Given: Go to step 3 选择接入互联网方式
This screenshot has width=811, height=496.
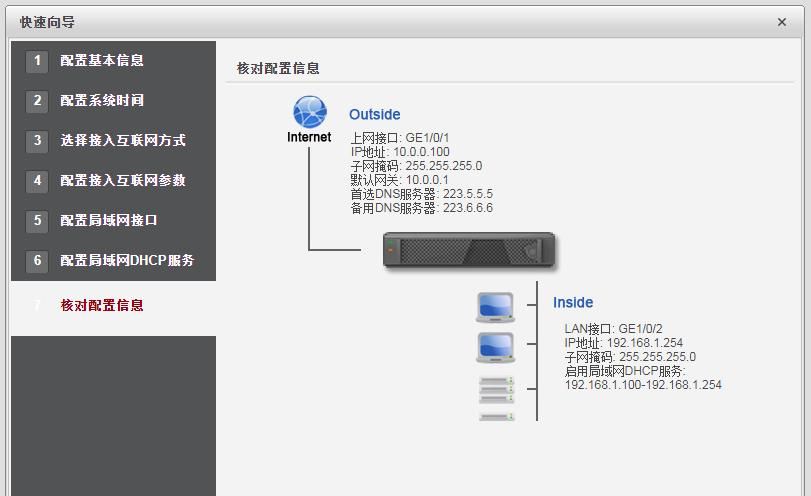Looking at the screenshot, I should [113, 140].
